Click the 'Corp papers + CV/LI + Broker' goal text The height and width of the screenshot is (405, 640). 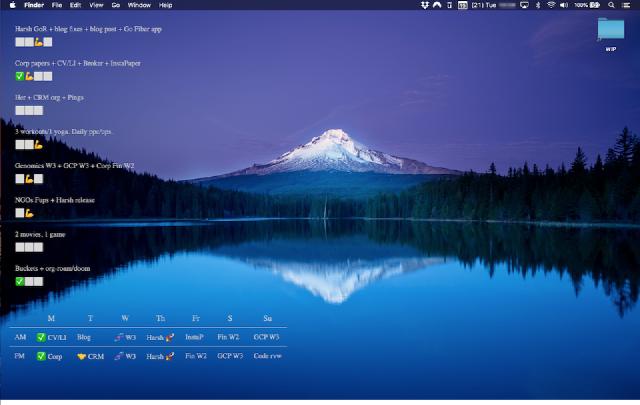click(x=78, y=63)
